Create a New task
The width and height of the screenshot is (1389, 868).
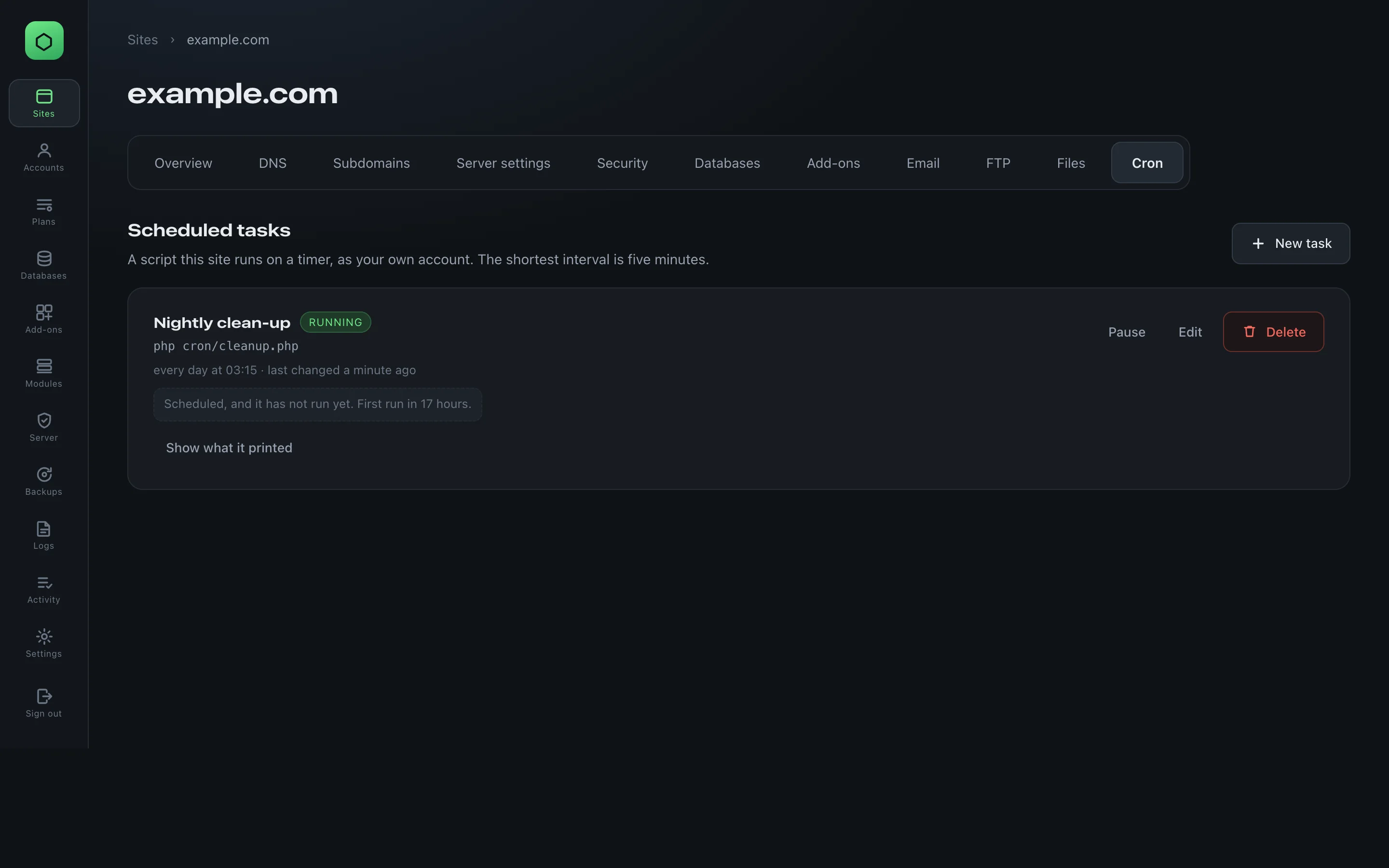coord(1290,244)
